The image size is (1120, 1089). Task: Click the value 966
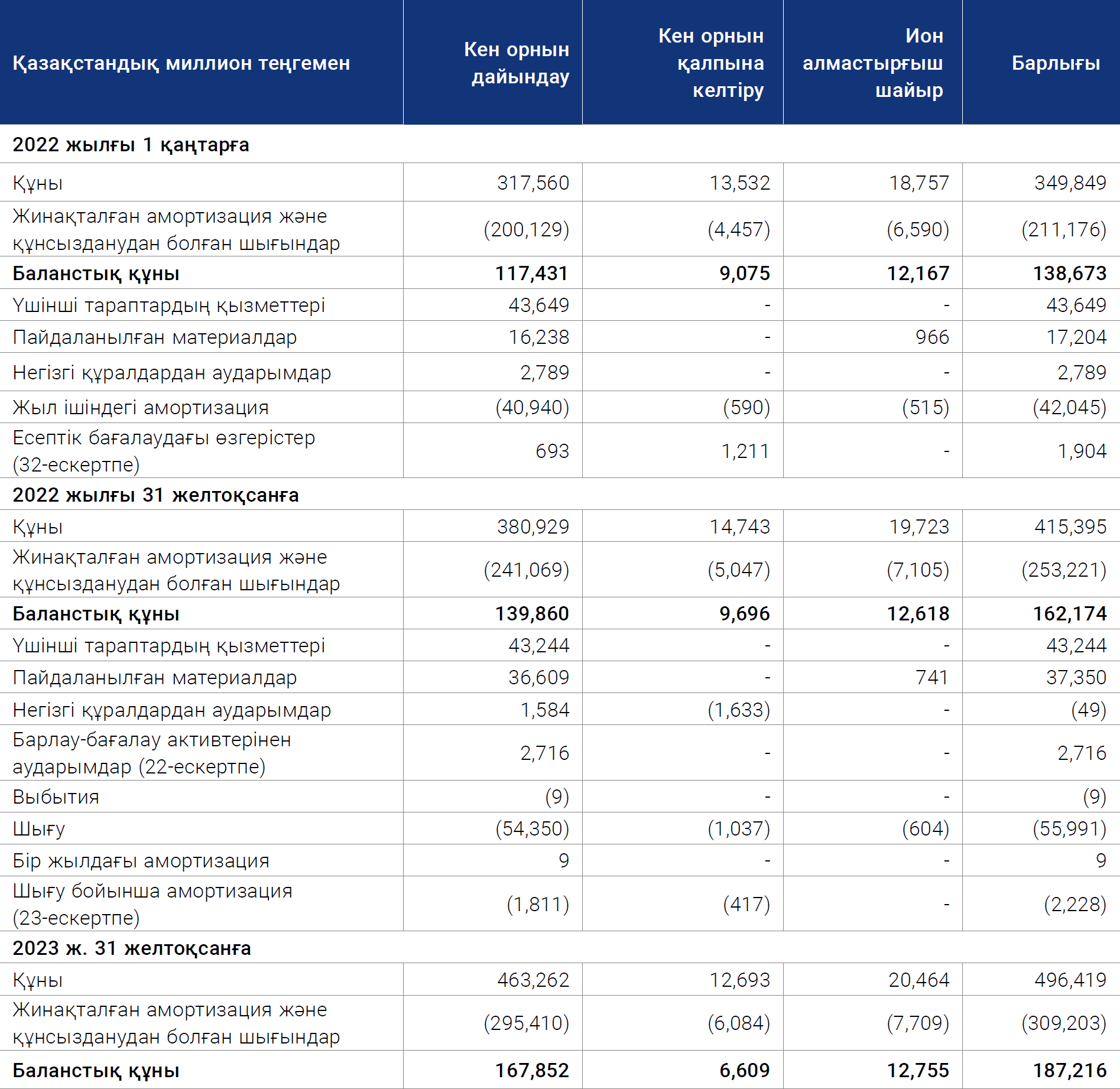pos(932,337)
